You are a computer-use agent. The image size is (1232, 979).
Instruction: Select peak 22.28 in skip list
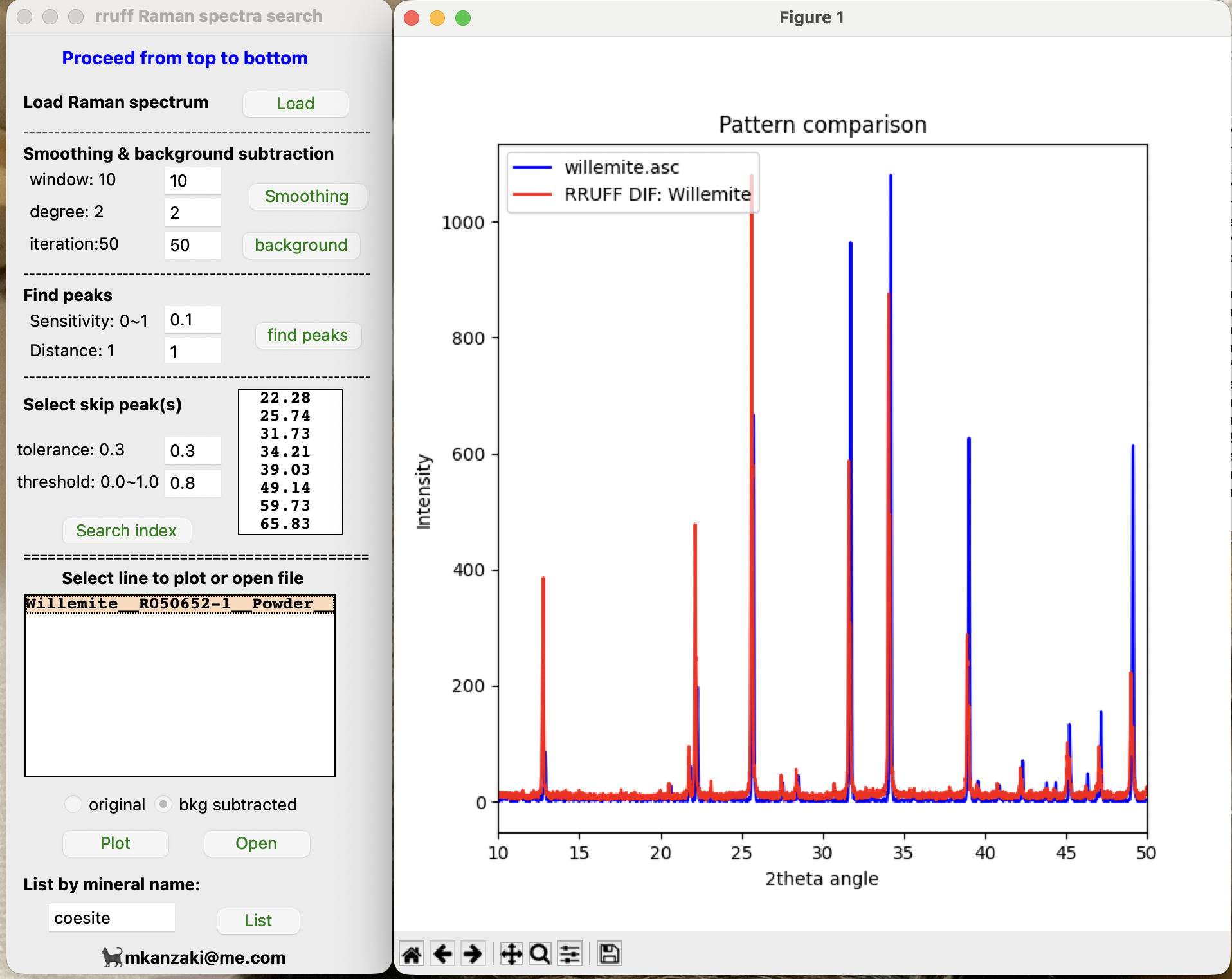point(285,398)
